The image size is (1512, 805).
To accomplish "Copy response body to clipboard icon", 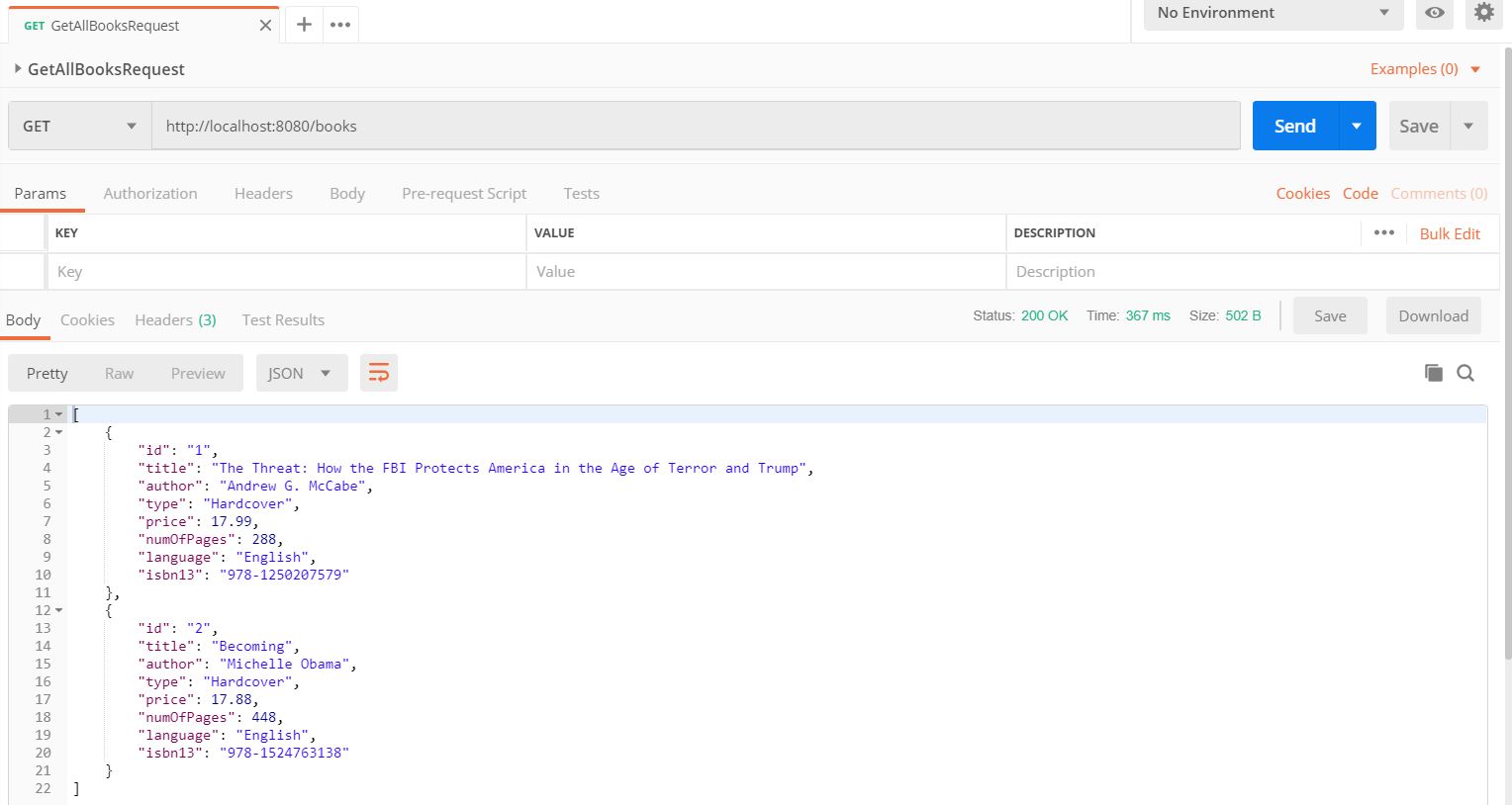I will coord(1433,373).
